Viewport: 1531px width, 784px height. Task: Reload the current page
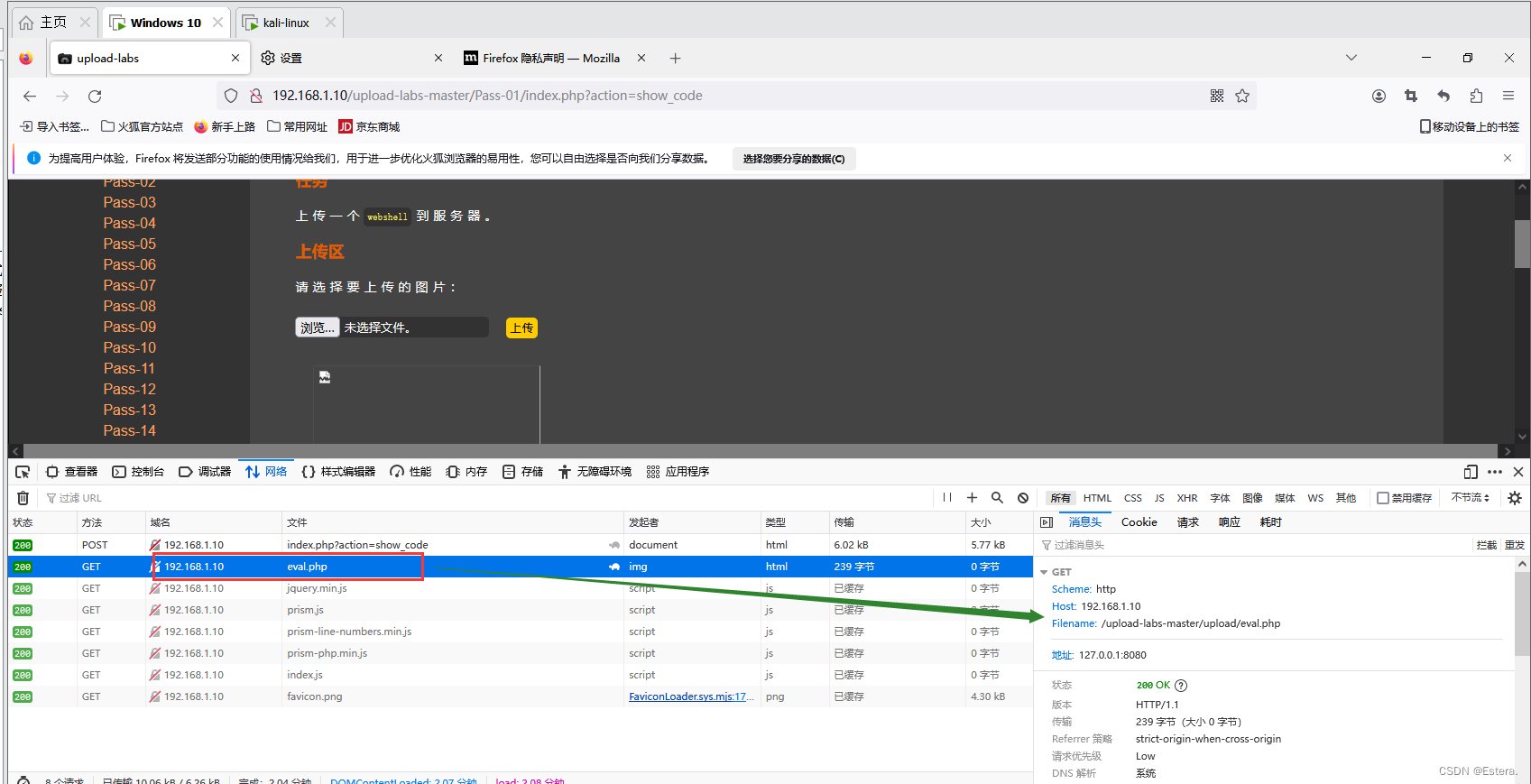[x=95, y=96]
